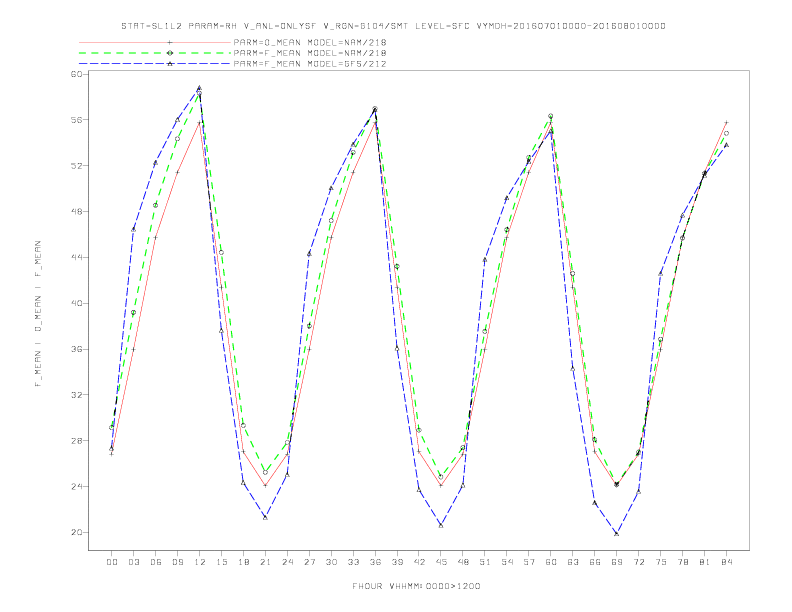Click blue GFS triangle marker at hour 21 minimum
This screenshot has height=612, width=792.
[265, 517]
